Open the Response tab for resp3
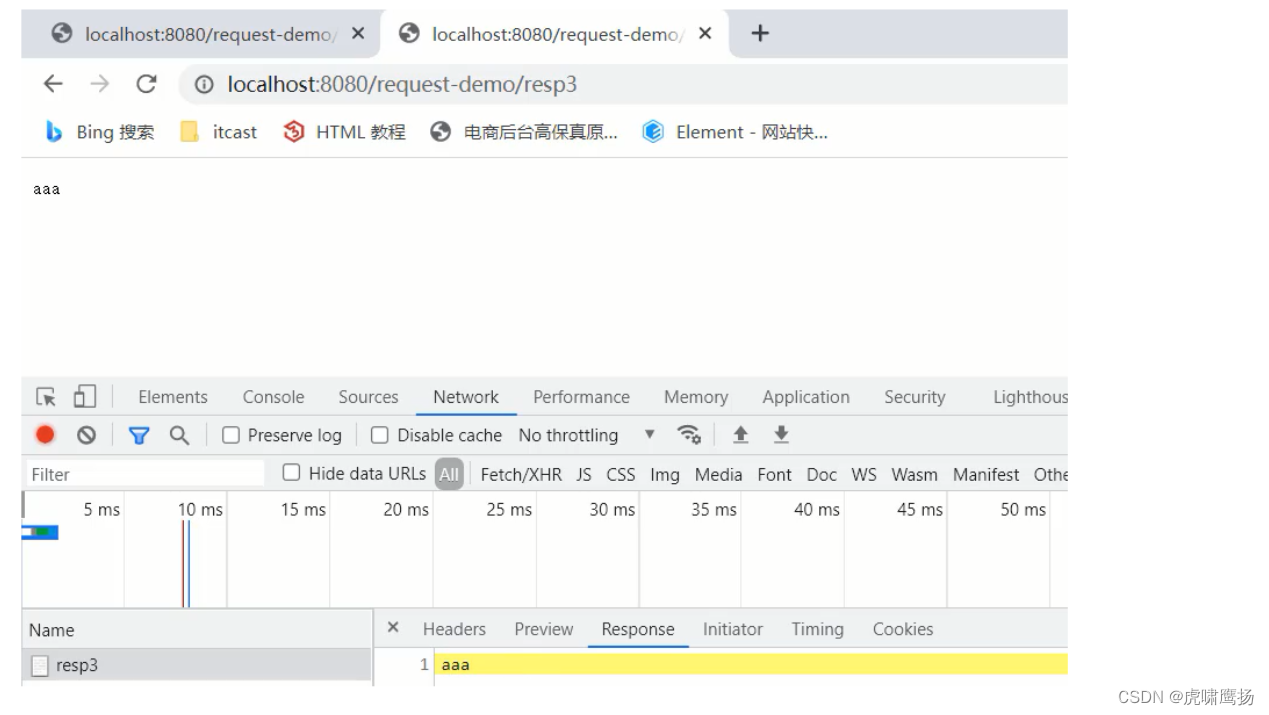 click(637, 629)
